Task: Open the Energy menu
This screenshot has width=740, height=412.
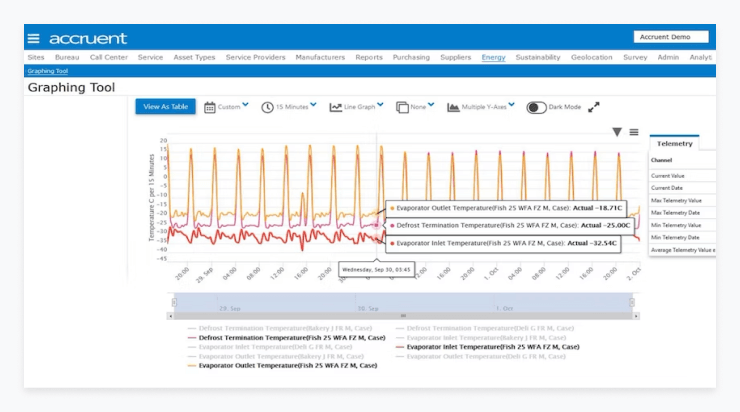Action: 493,57
